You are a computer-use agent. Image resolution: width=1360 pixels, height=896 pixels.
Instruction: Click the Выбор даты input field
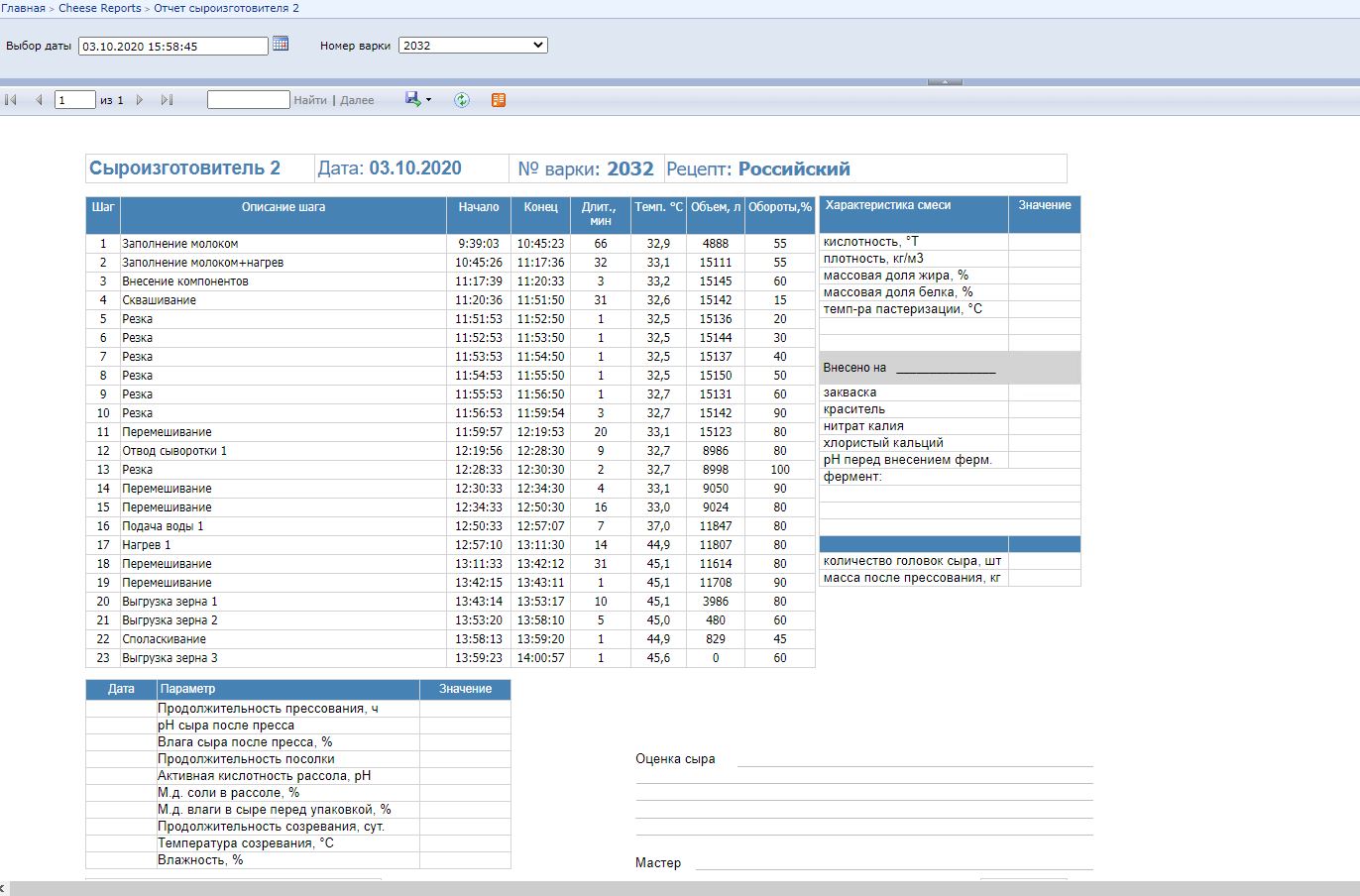pyautogui.click(x=172, y=46)
